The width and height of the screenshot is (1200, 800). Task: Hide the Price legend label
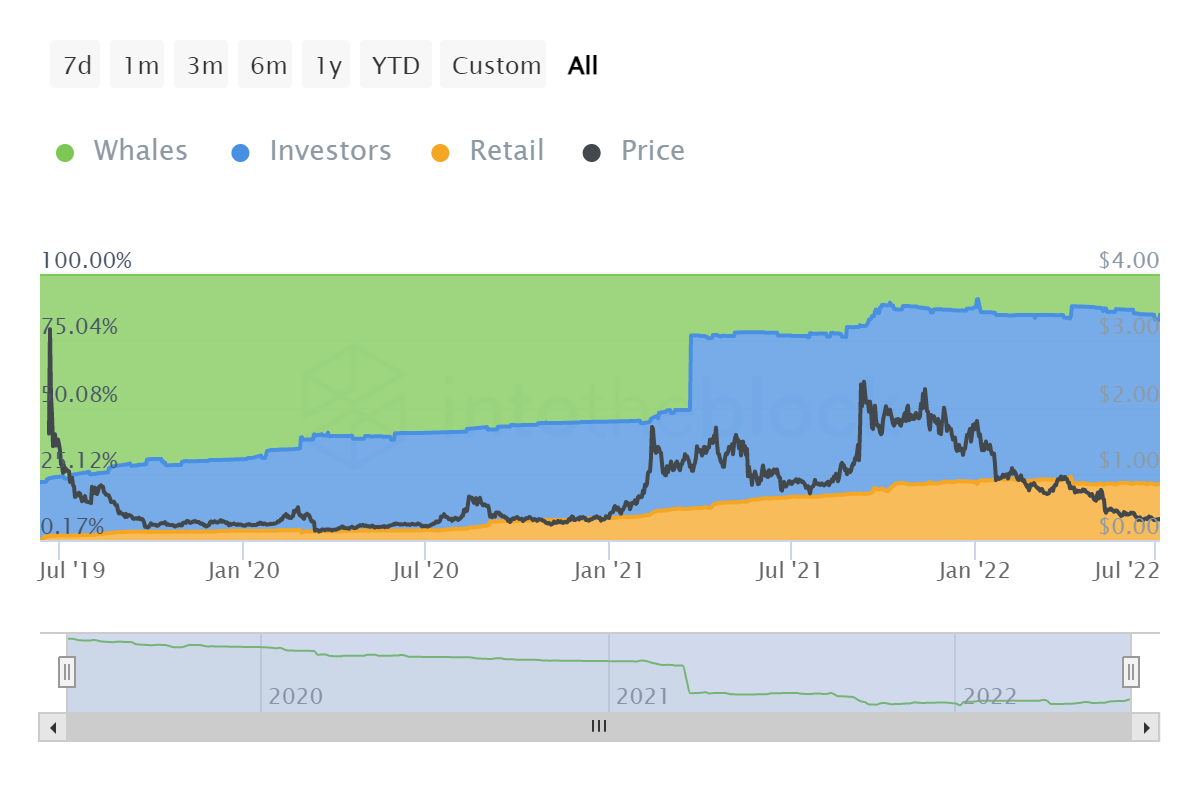tap(653, 151)
